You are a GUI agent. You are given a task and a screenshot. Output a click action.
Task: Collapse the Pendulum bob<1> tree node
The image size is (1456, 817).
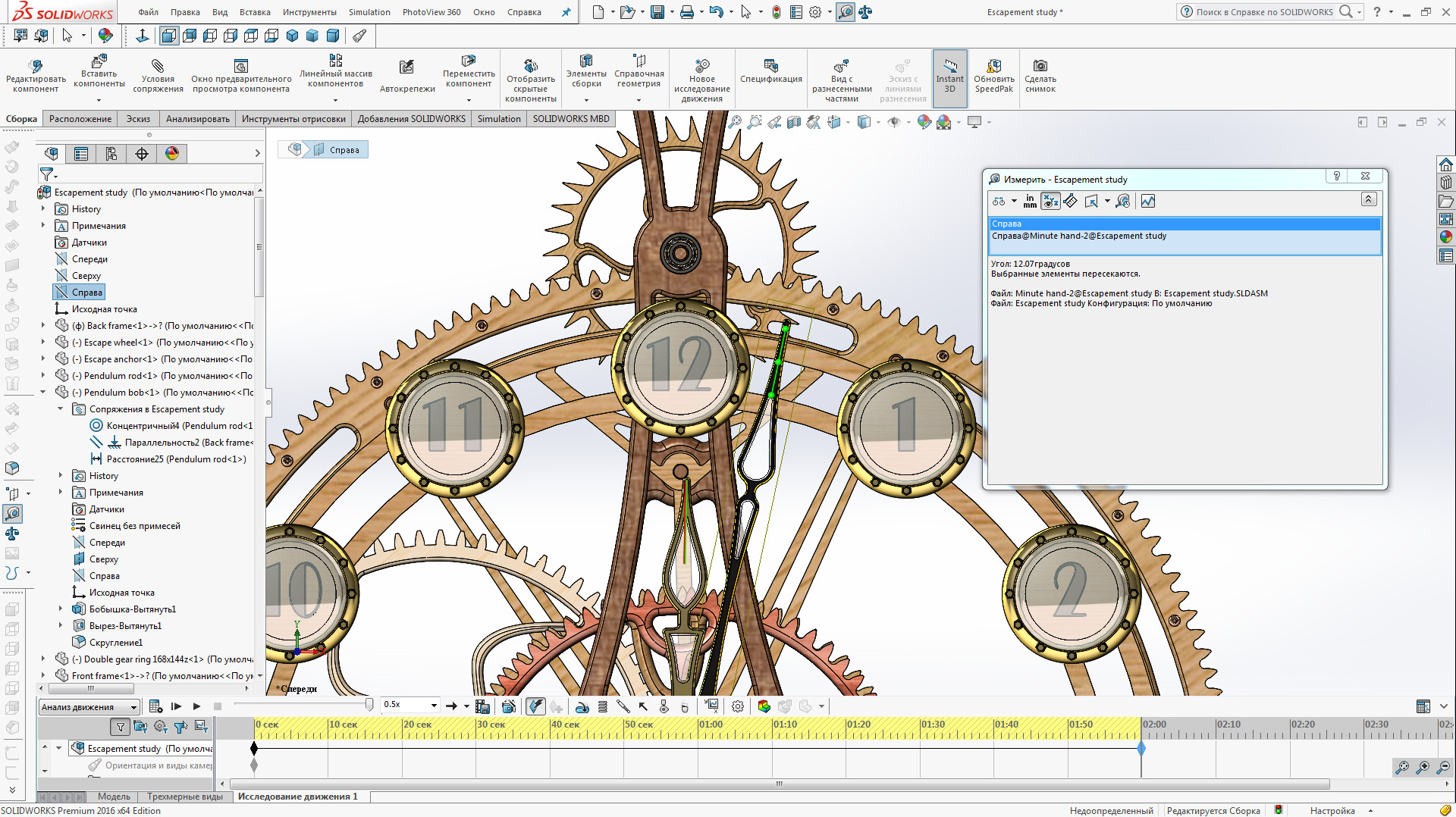(43, 393)
